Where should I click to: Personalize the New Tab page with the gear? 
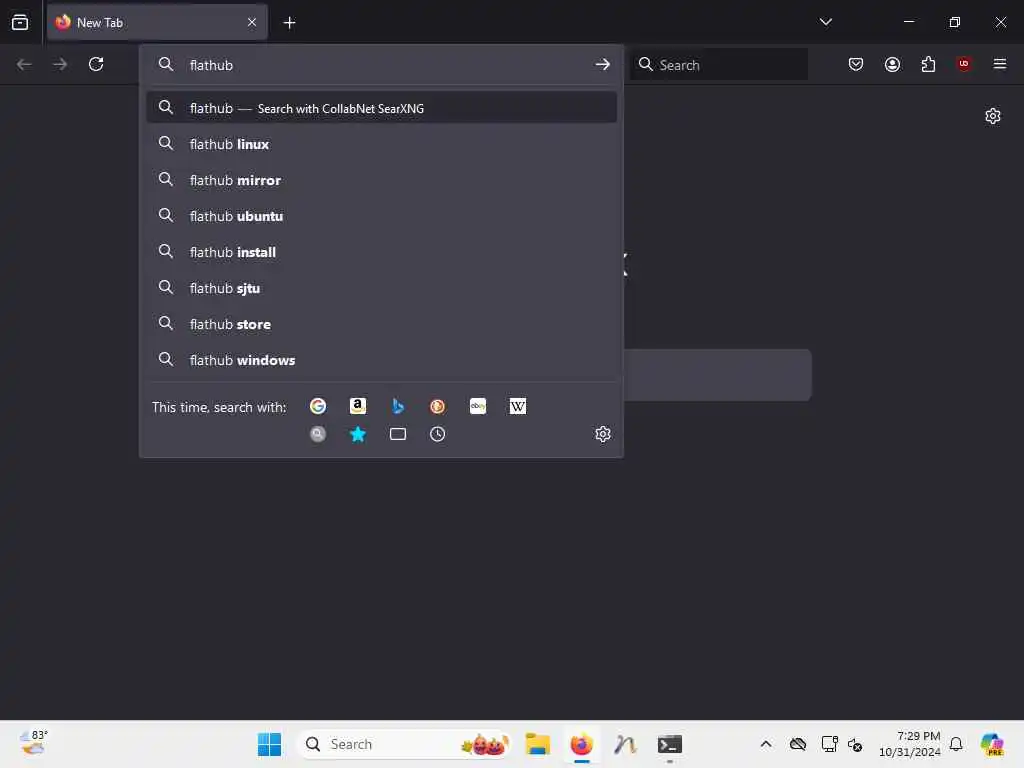[993, 116]
